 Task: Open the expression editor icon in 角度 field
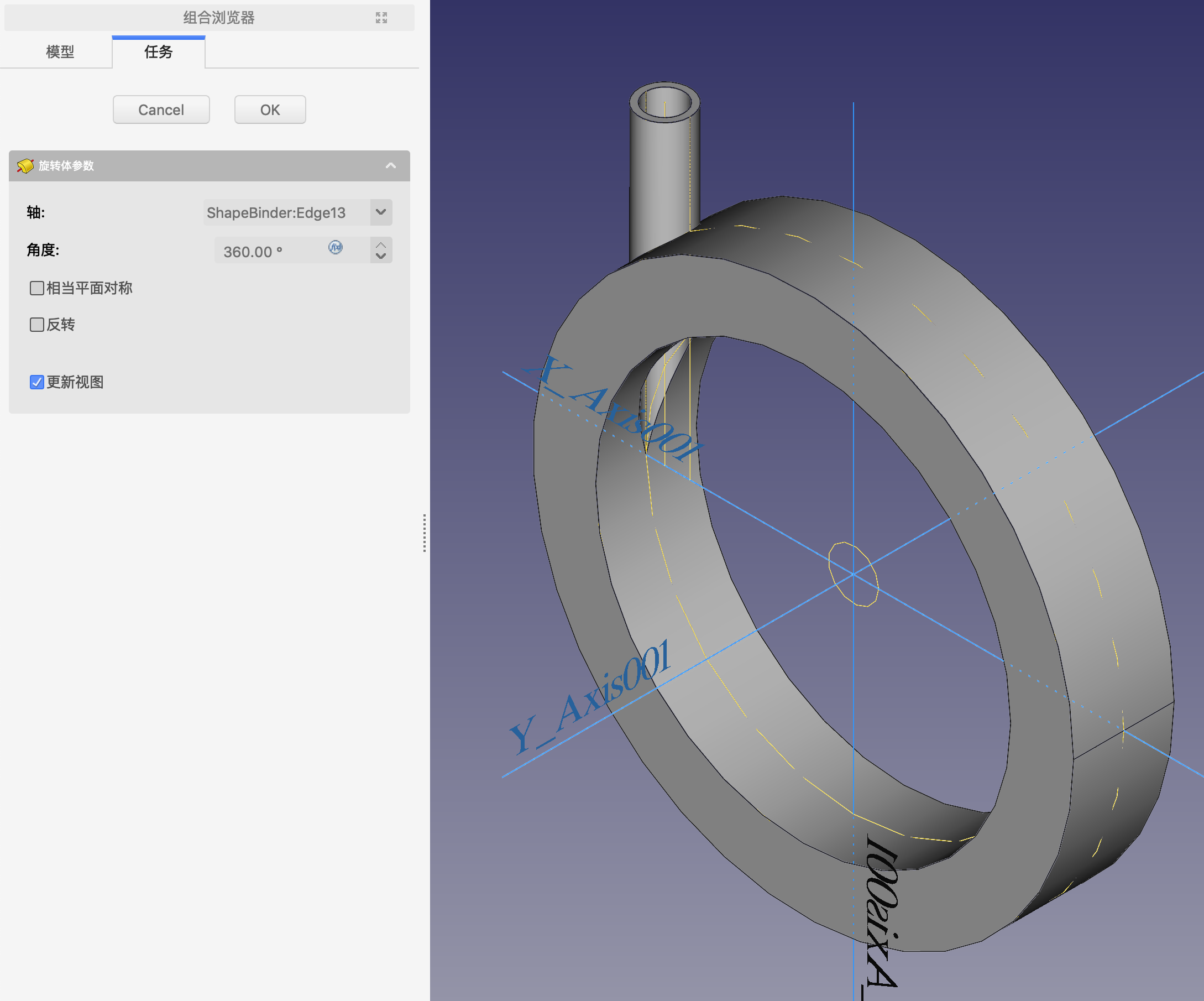(336, 247)
